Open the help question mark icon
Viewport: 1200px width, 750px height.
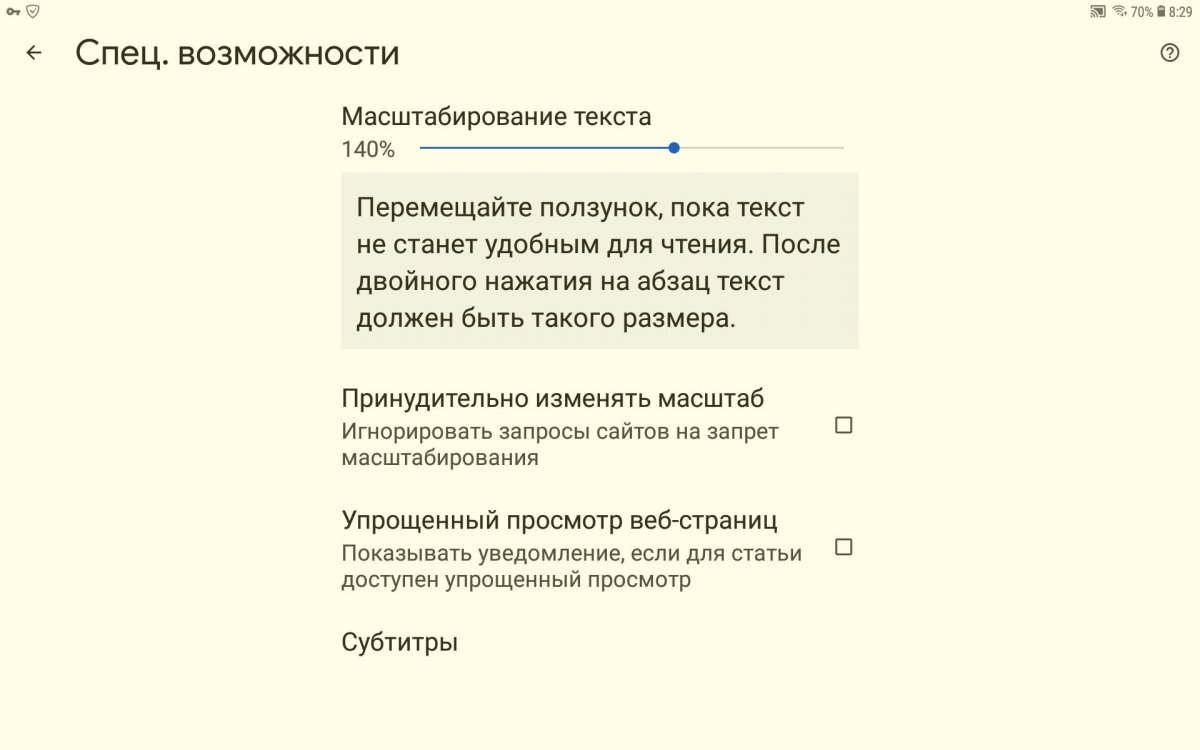(x=1170, y=53)
